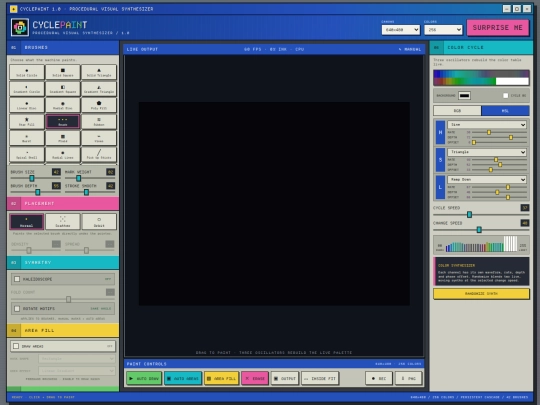Click the Manual label in Live Output header
The height and width of the screenshot is (405, 540).
point(410,49)
